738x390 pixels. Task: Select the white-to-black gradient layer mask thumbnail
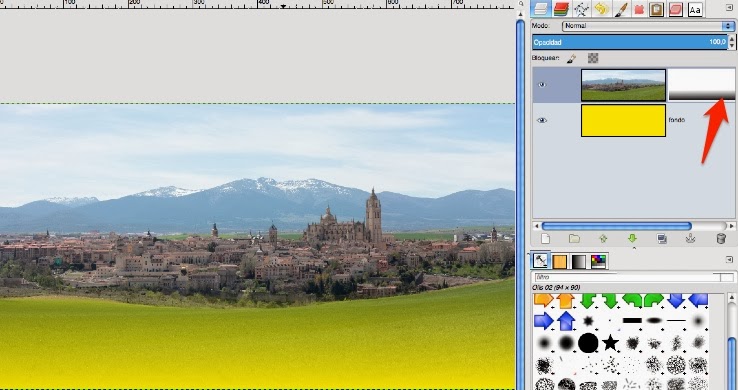click(701, 85)
